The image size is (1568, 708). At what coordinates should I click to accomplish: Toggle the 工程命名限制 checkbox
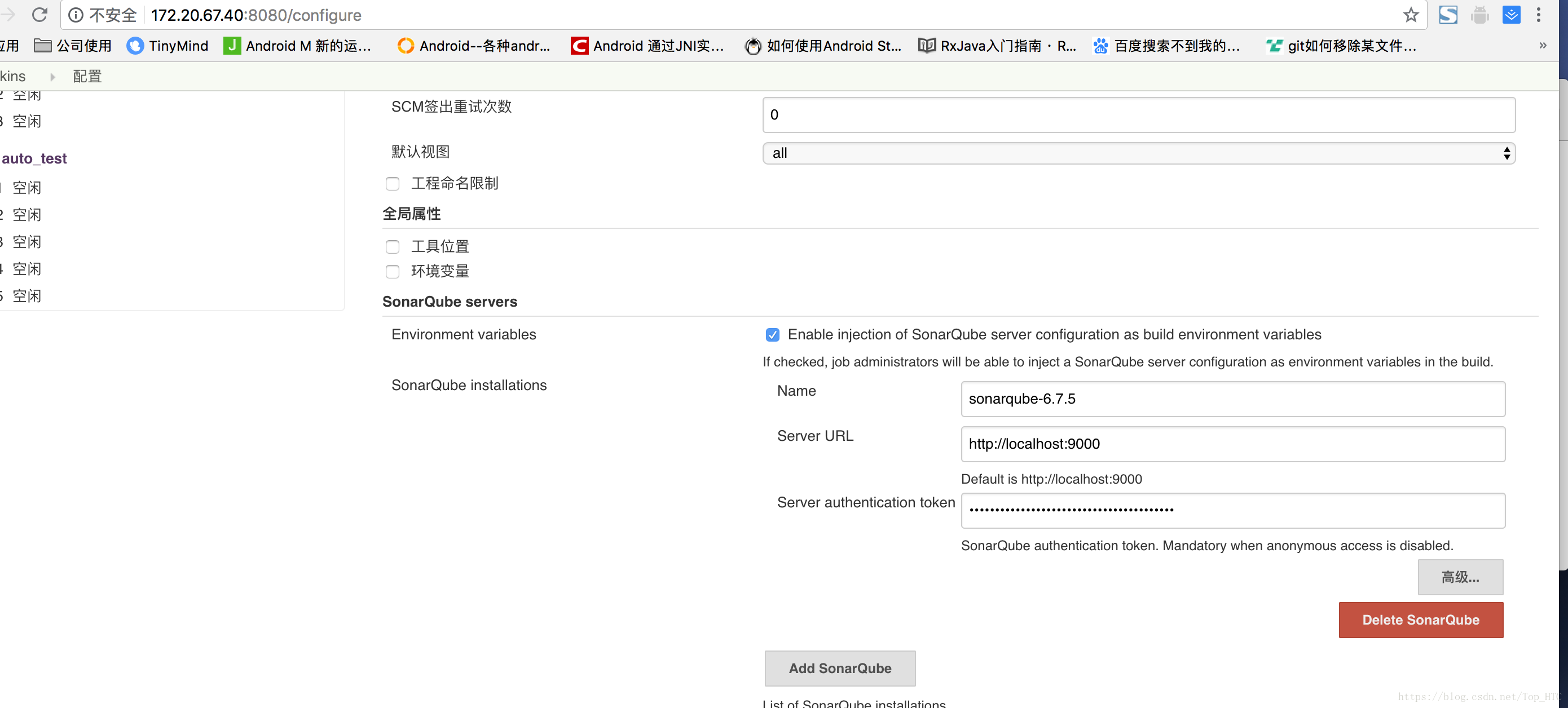click(x=393, y=184)
